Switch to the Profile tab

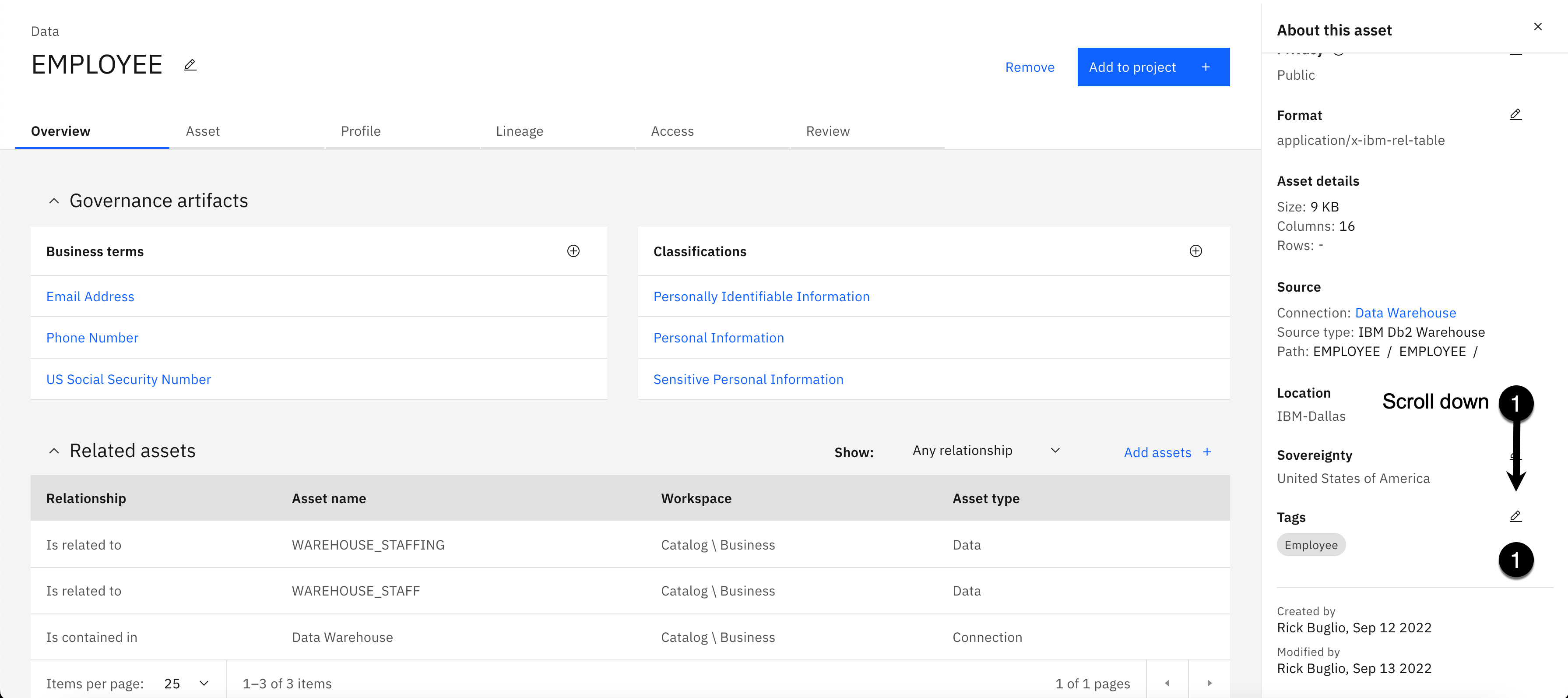click(360, 131)
